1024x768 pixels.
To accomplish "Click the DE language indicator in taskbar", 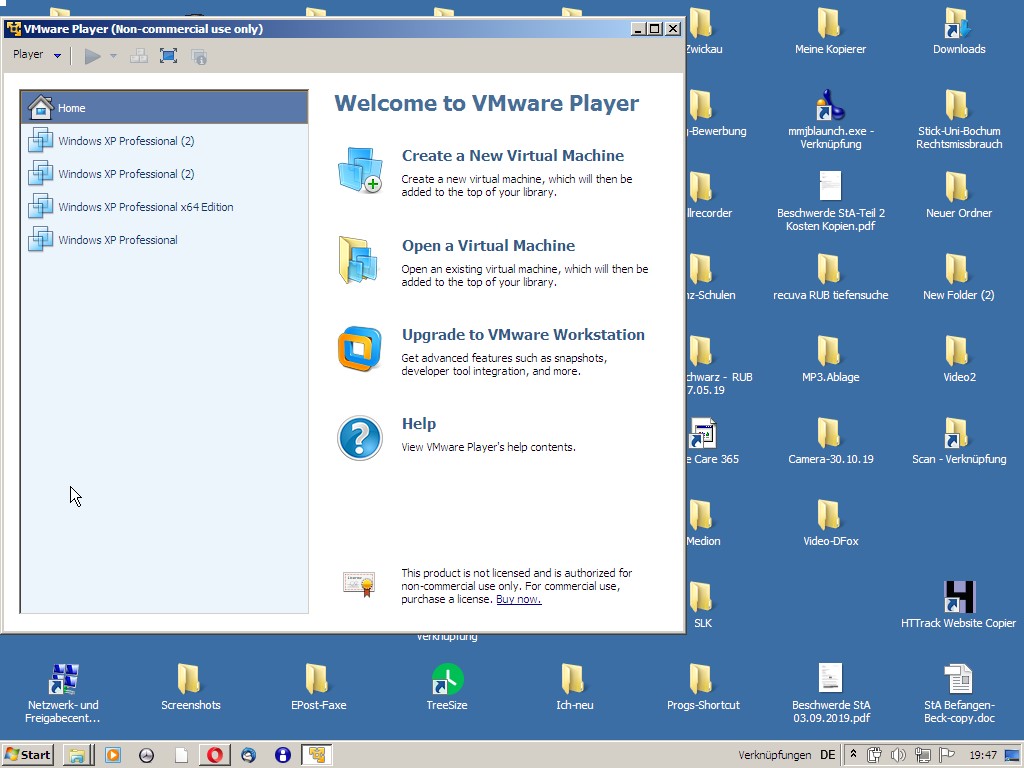I will coord(827,755).
